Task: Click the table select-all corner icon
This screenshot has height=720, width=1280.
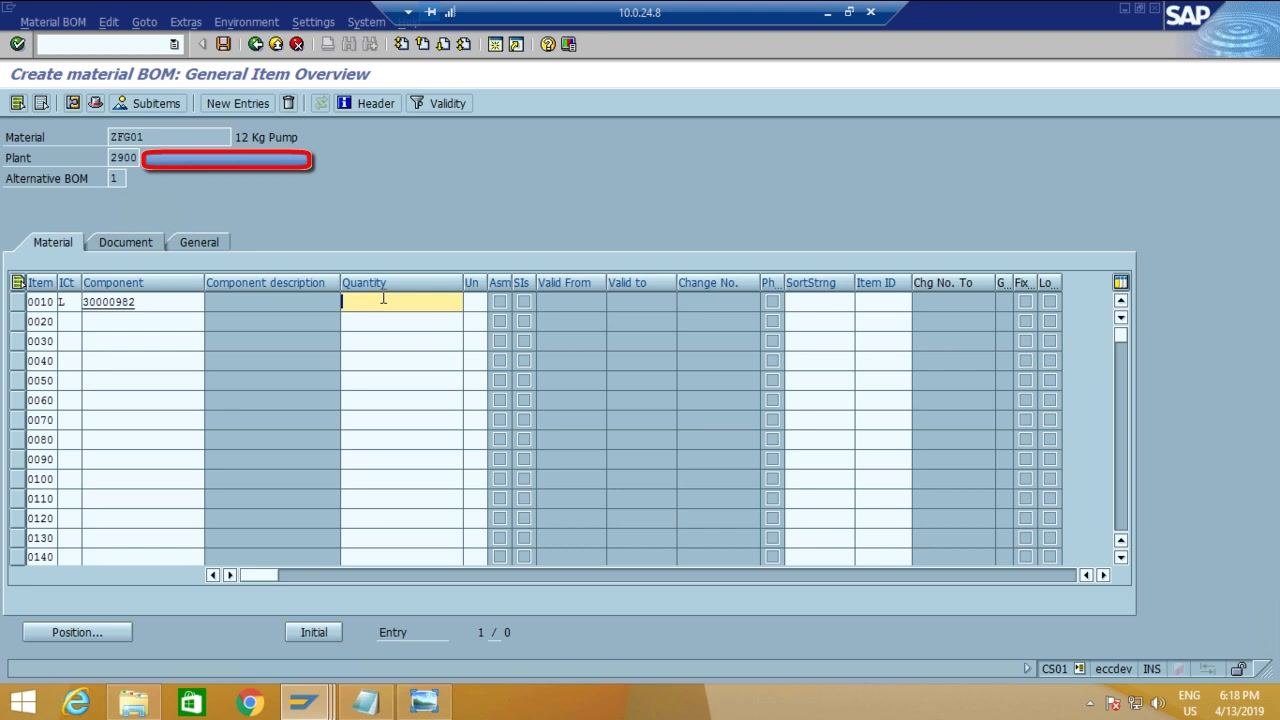Action: (x=18, y=283)
